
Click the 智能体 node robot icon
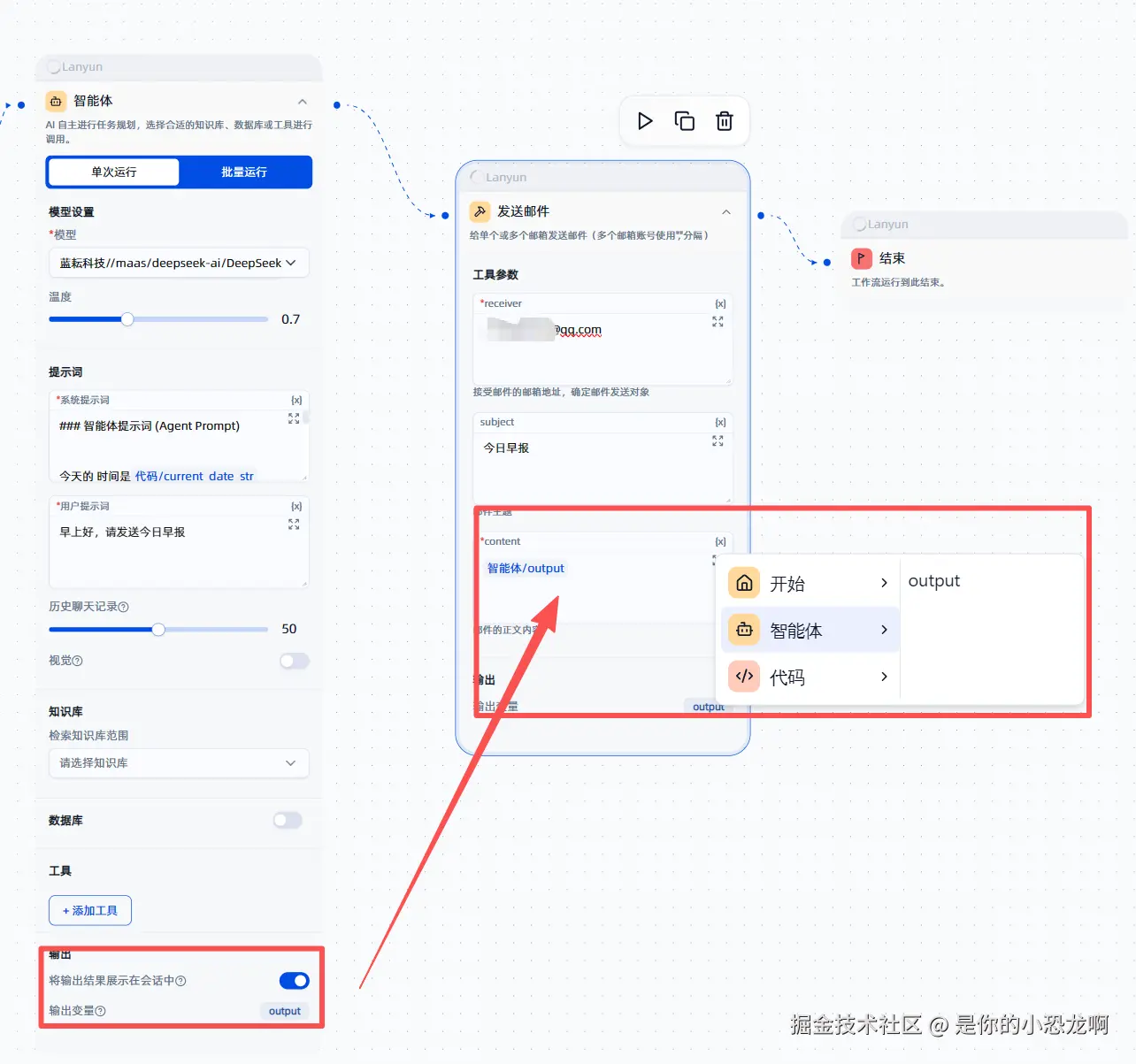point(56,101)
